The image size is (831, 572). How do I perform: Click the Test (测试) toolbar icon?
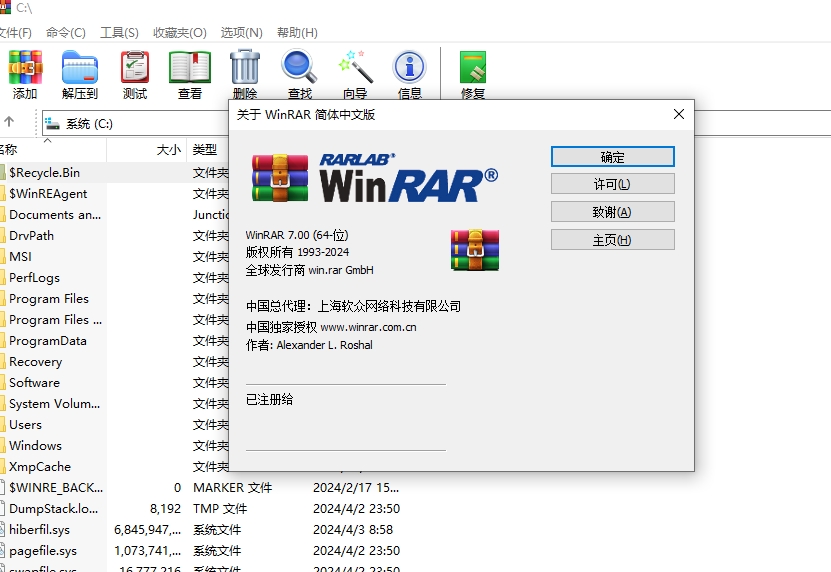(135, 67)
